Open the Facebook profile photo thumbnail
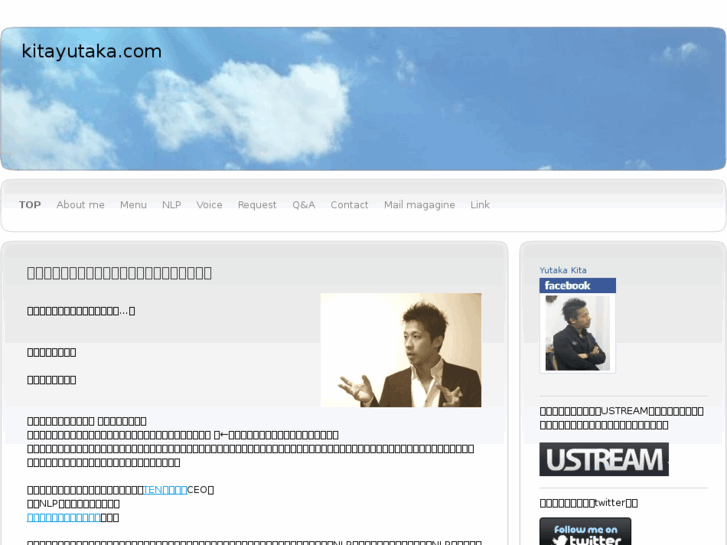The image size is (727, 545). [x=578, y=333]
